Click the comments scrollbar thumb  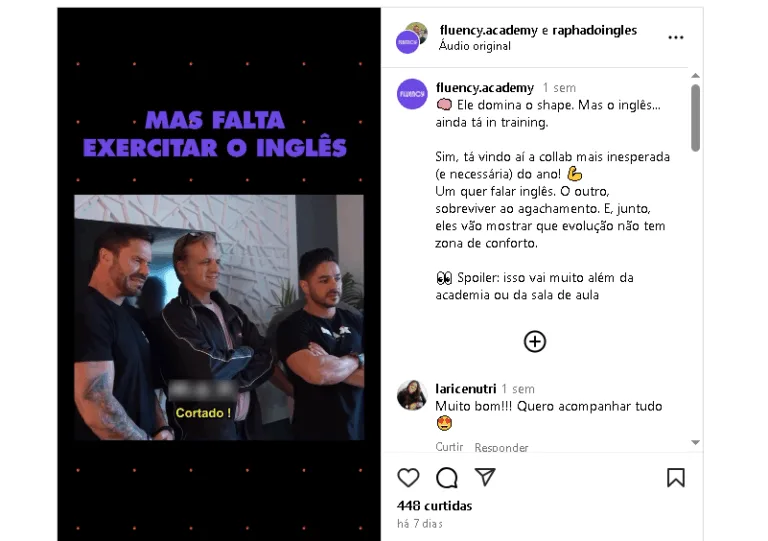695,118
